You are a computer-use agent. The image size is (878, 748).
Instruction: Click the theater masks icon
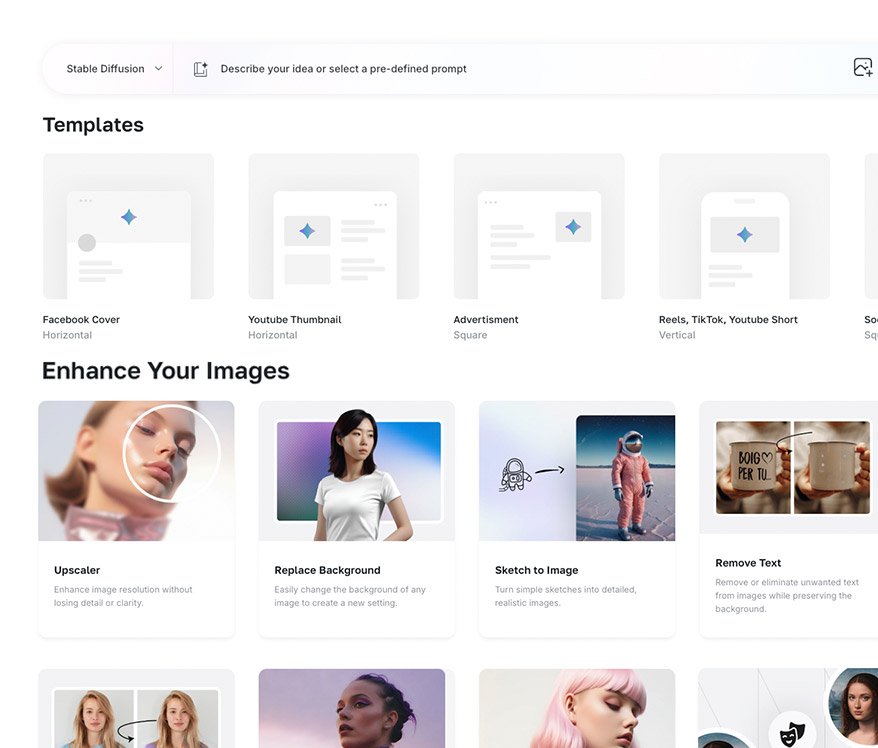click(790, 731)
